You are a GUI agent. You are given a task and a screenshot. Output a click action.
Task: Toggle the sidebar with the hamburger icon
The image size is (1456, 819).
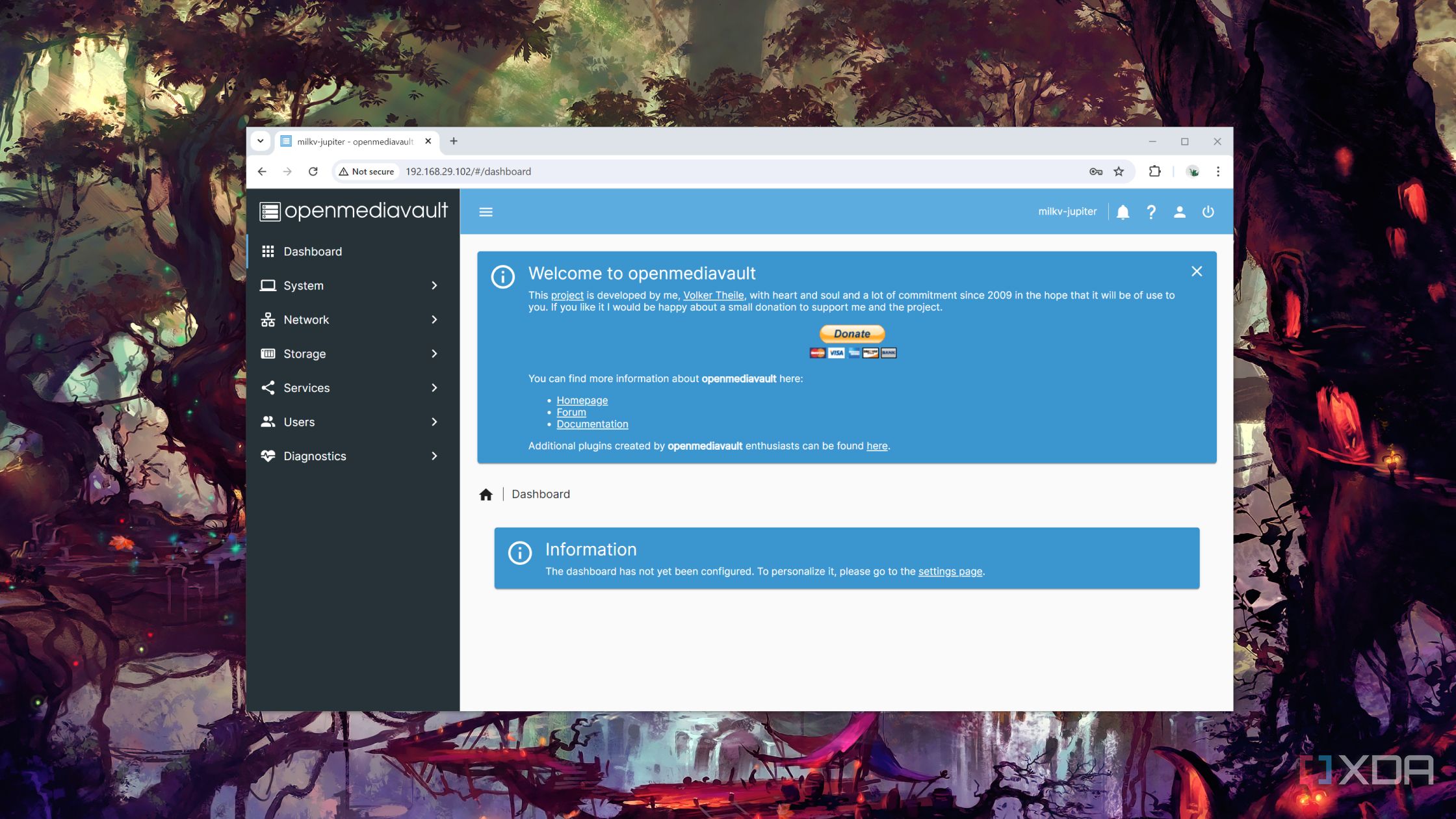[x=486, y=211]
